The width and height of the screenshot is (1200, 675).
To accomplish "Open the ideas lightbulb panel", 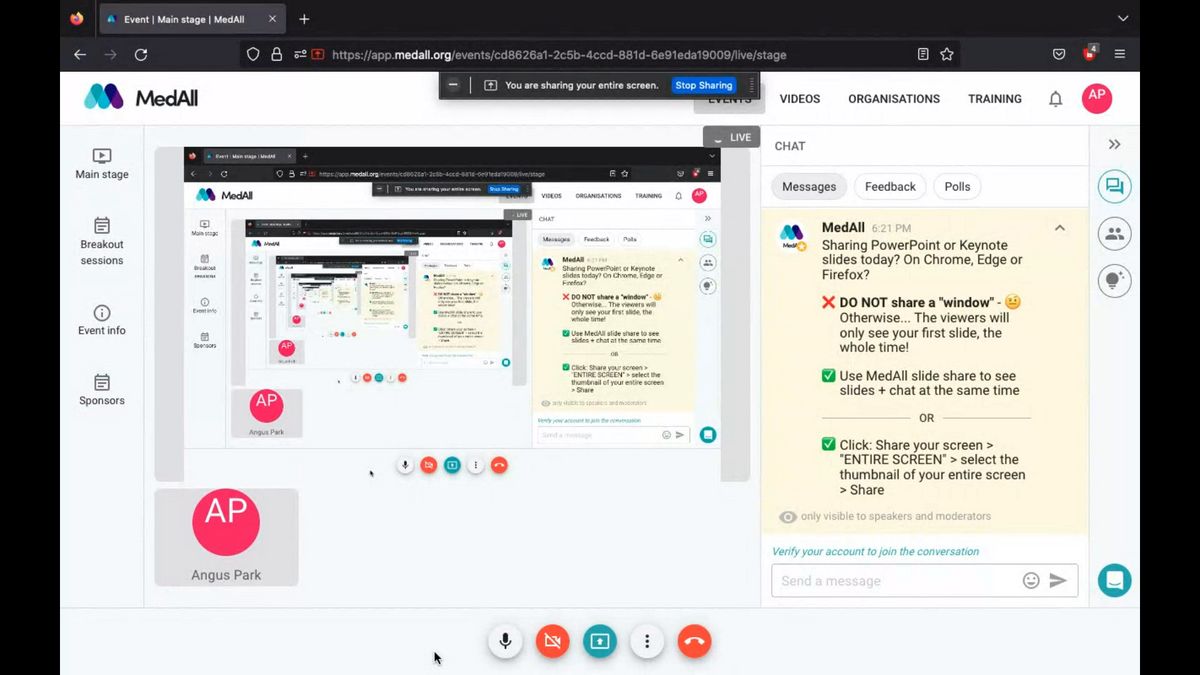I will 1115,281.
